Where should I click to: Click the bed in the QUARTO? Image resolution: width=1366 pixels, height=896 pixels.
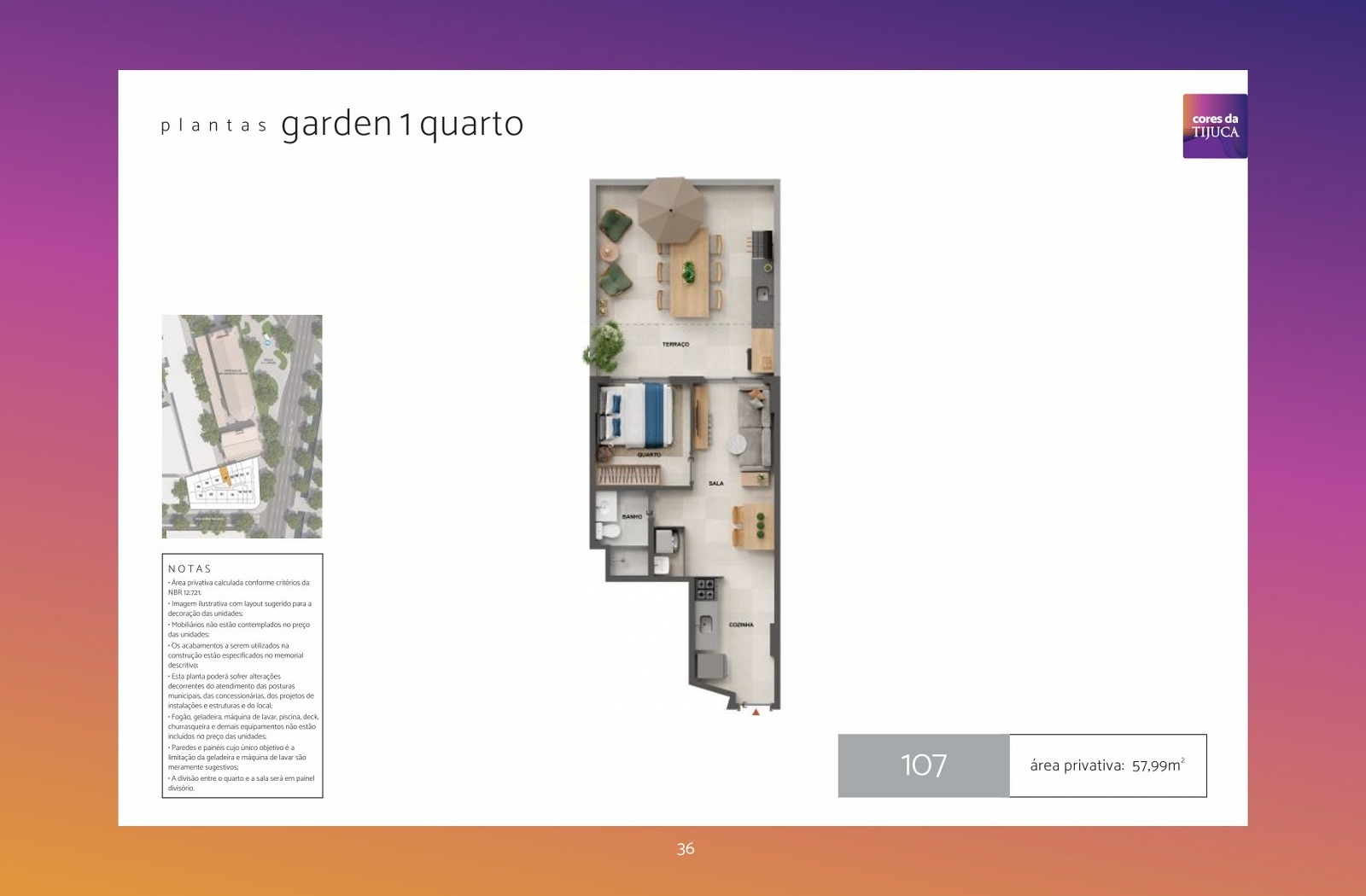[x=637, y=415]
